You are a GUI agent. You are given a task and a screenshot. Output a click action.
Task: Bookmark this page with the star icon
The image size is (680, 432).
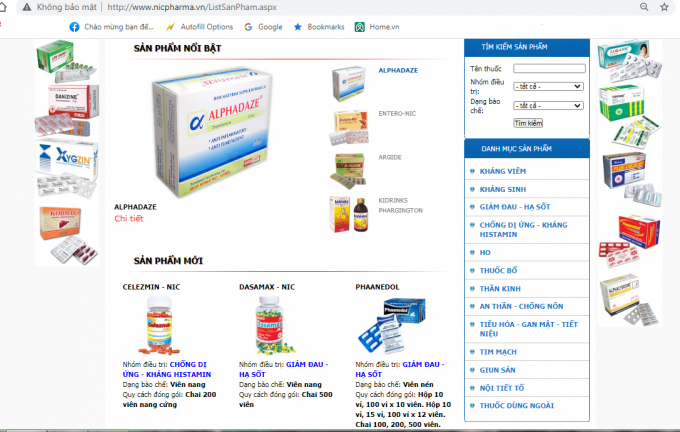coord(664,7)
